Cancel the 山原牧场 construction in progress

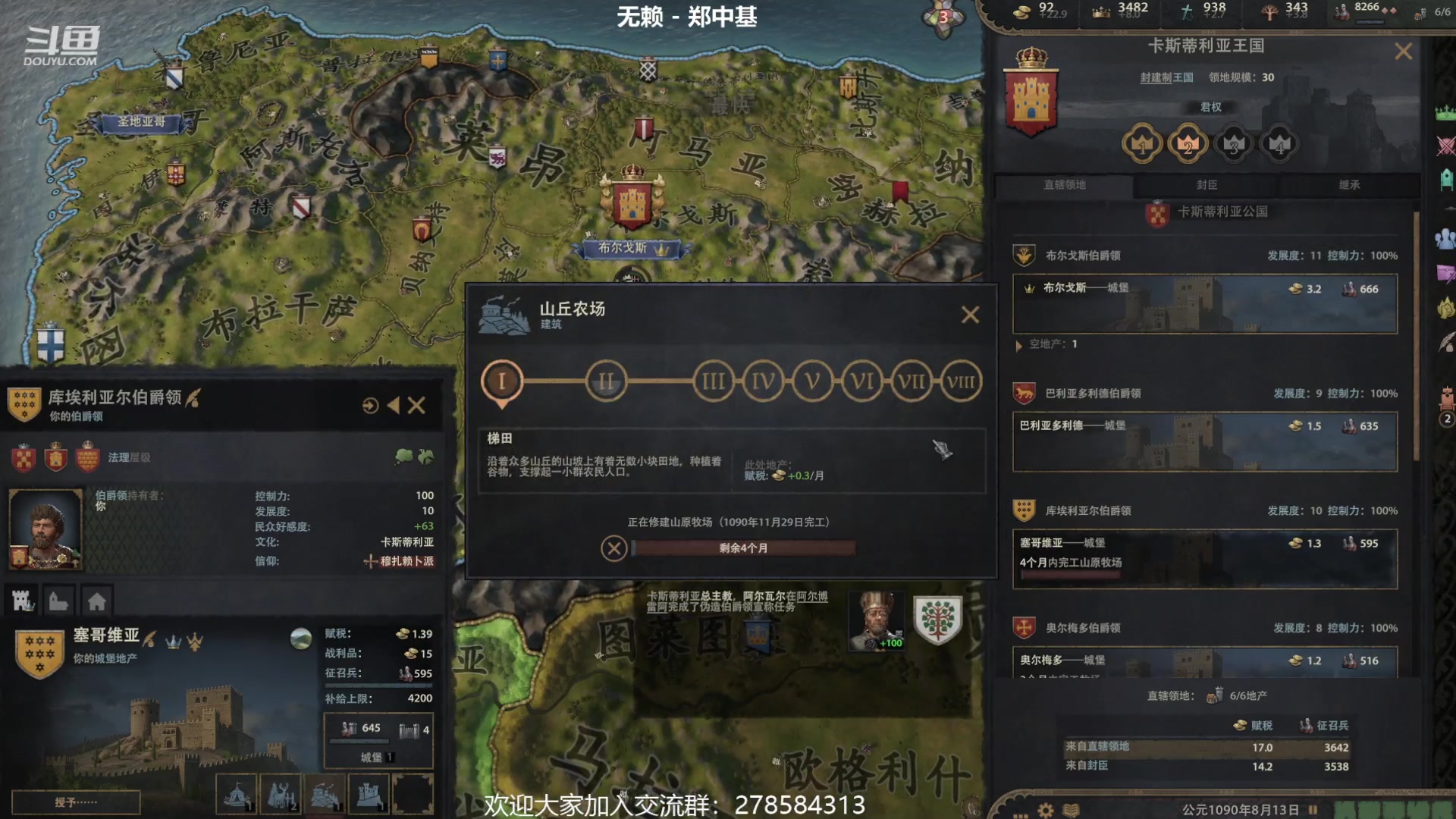tap(613, 548)
